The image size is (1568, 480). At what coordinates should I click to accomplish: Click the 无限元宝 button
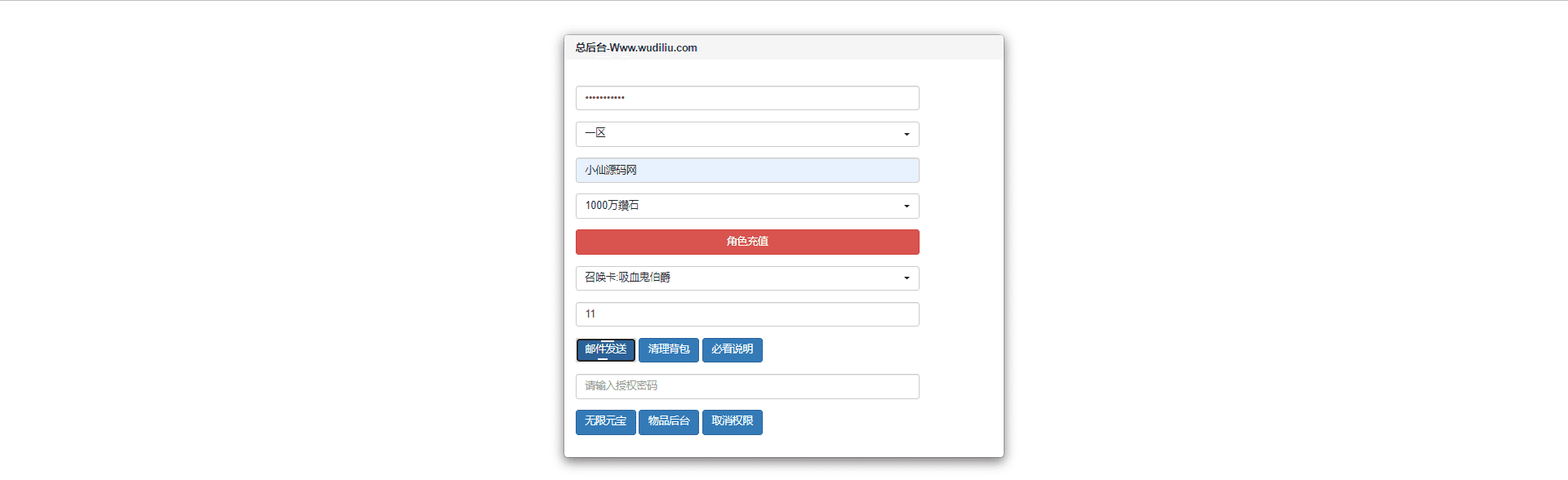pyautogui.click(x=606, y=422)
